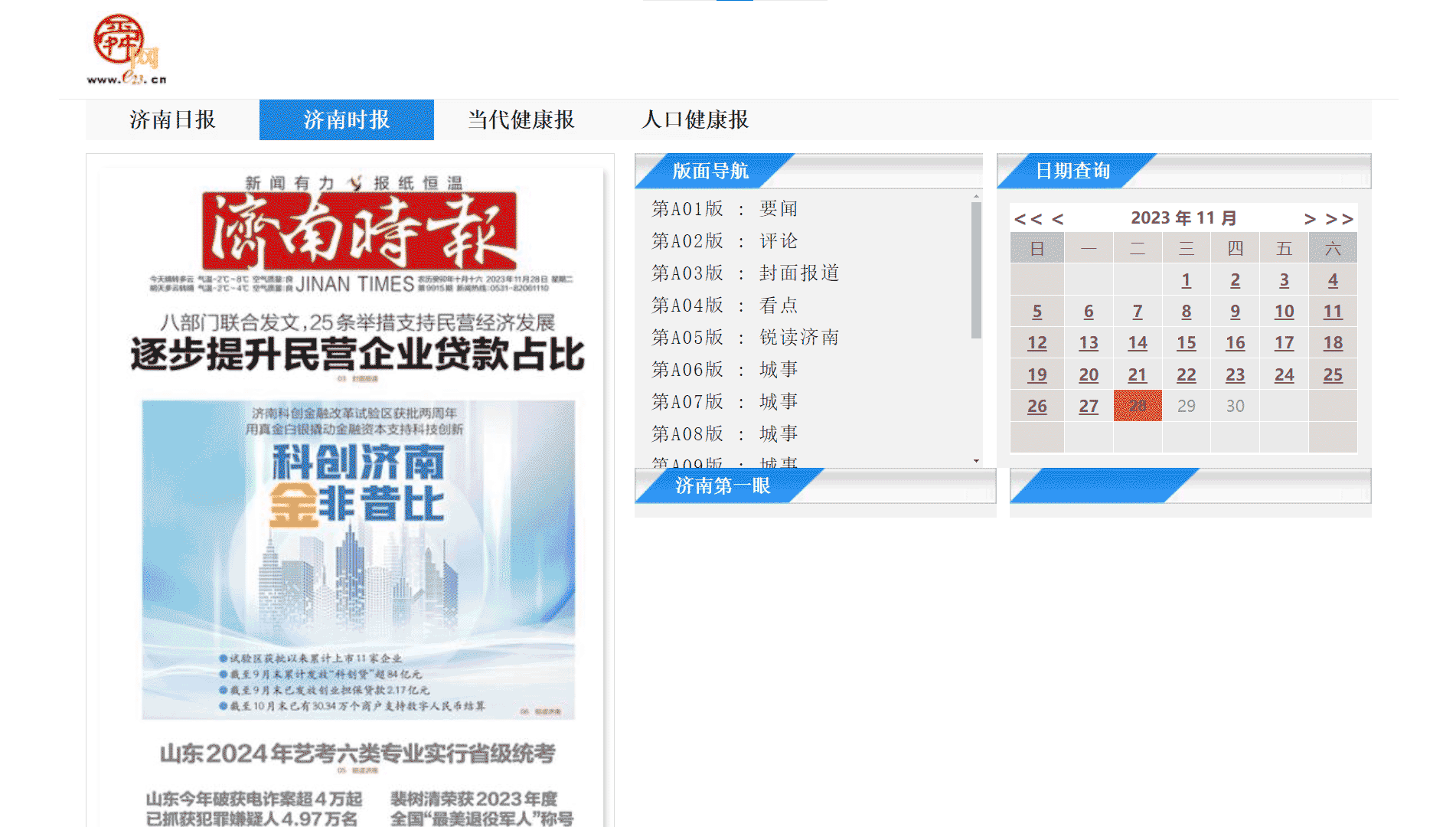Screen dimensions: 1456x827
Task: Select November 9 in calendar
Action: (1235, 312)
